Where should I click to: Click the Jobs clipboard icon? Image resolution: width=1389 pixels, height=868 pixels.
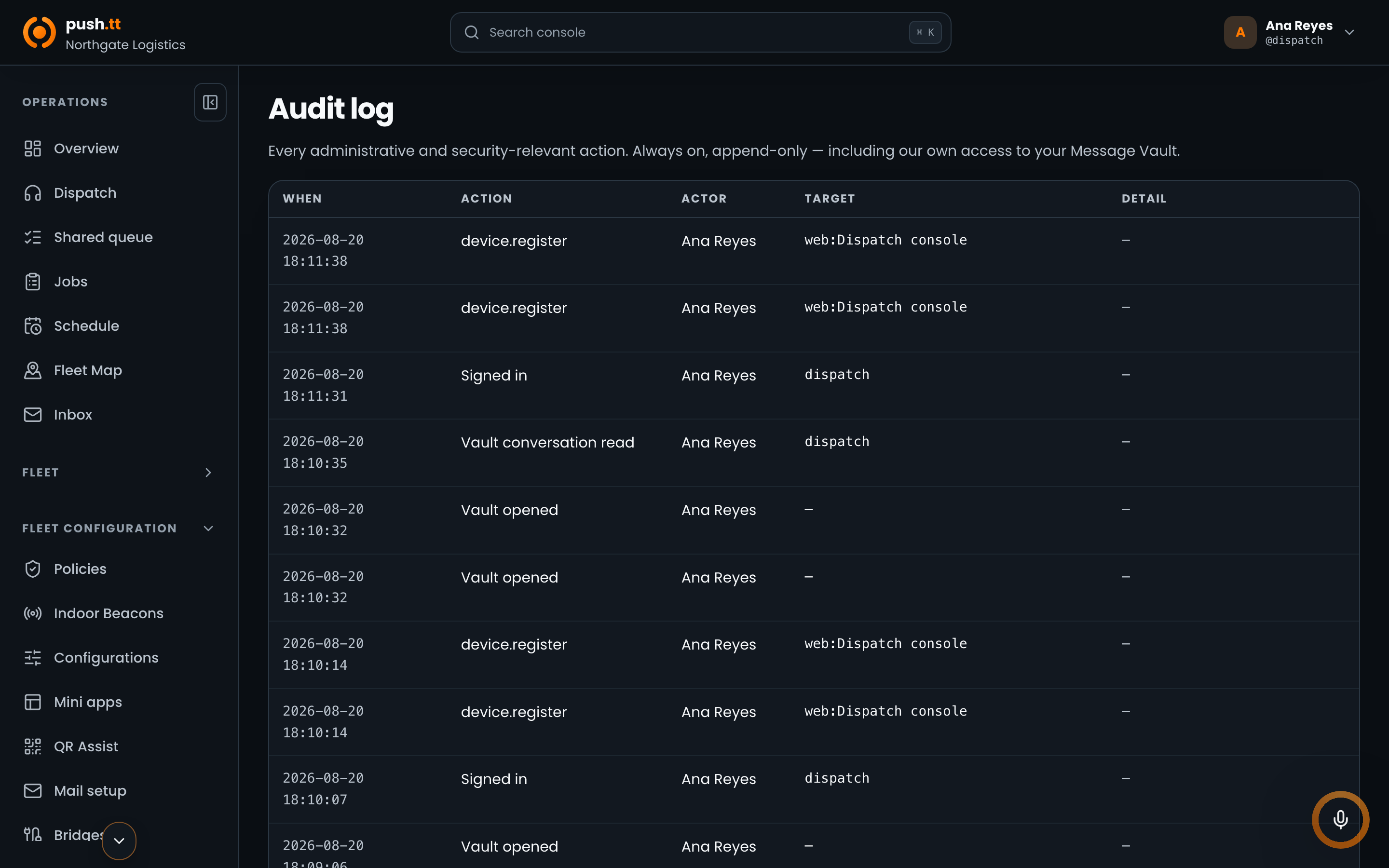[x=33, y=282]
